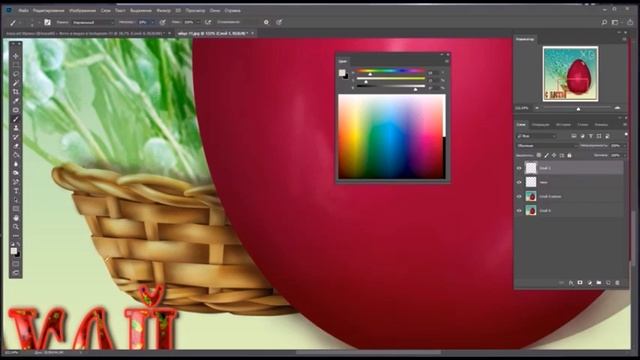Select the Dodge tool
This screenshot has height=360, width=640.
click(x=16, y=173)
